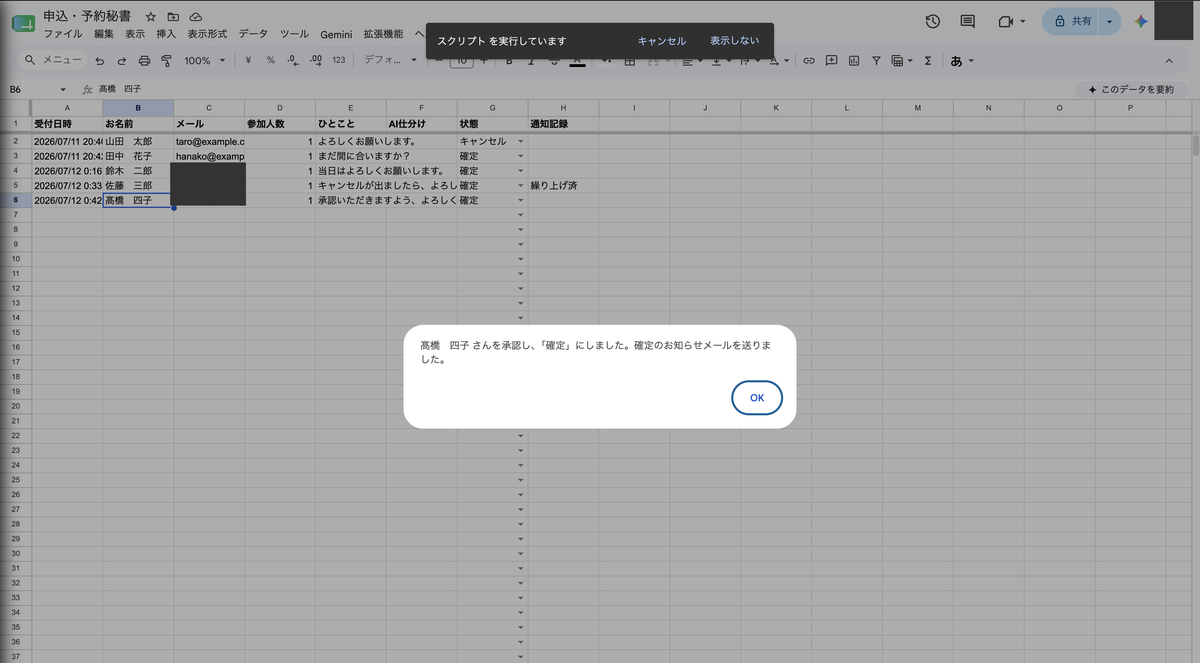
Task: Open the 挿入 menu
Action: [166, 34]
